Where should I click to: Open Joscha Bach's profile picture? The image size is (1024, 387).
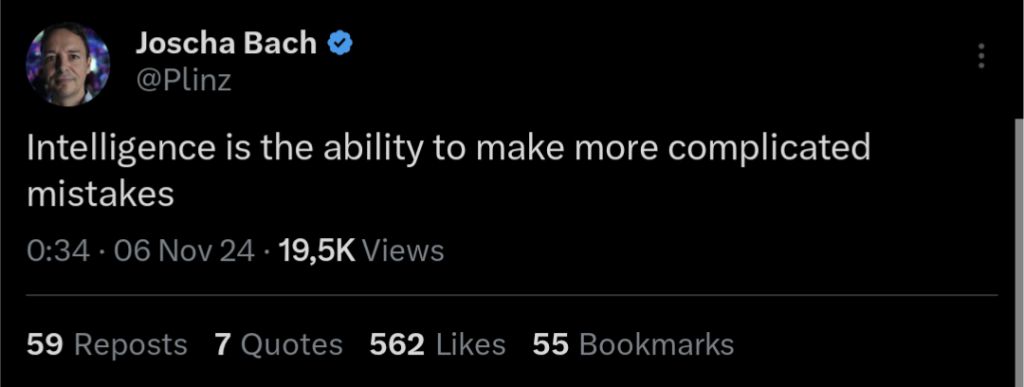point(67,64)
